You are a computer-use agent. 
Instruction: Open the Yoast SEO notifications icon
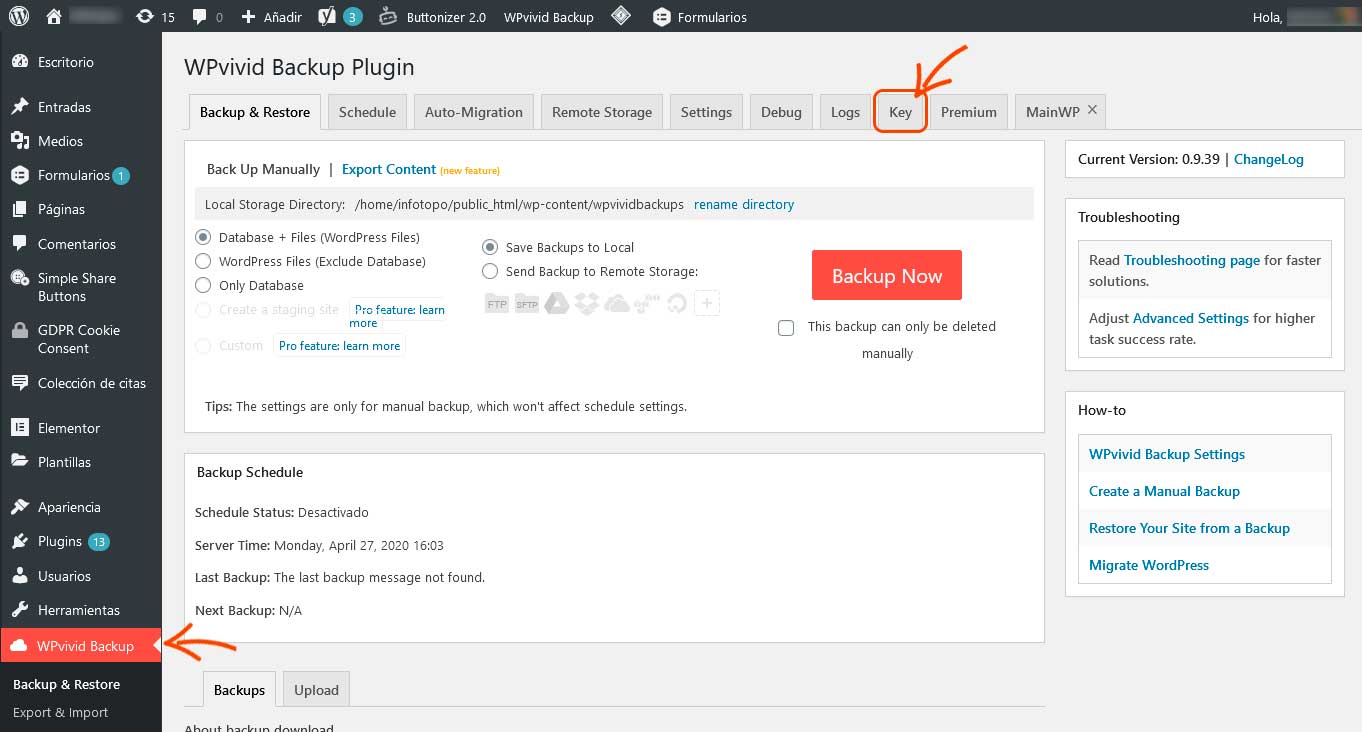click(x=327, y=17)
